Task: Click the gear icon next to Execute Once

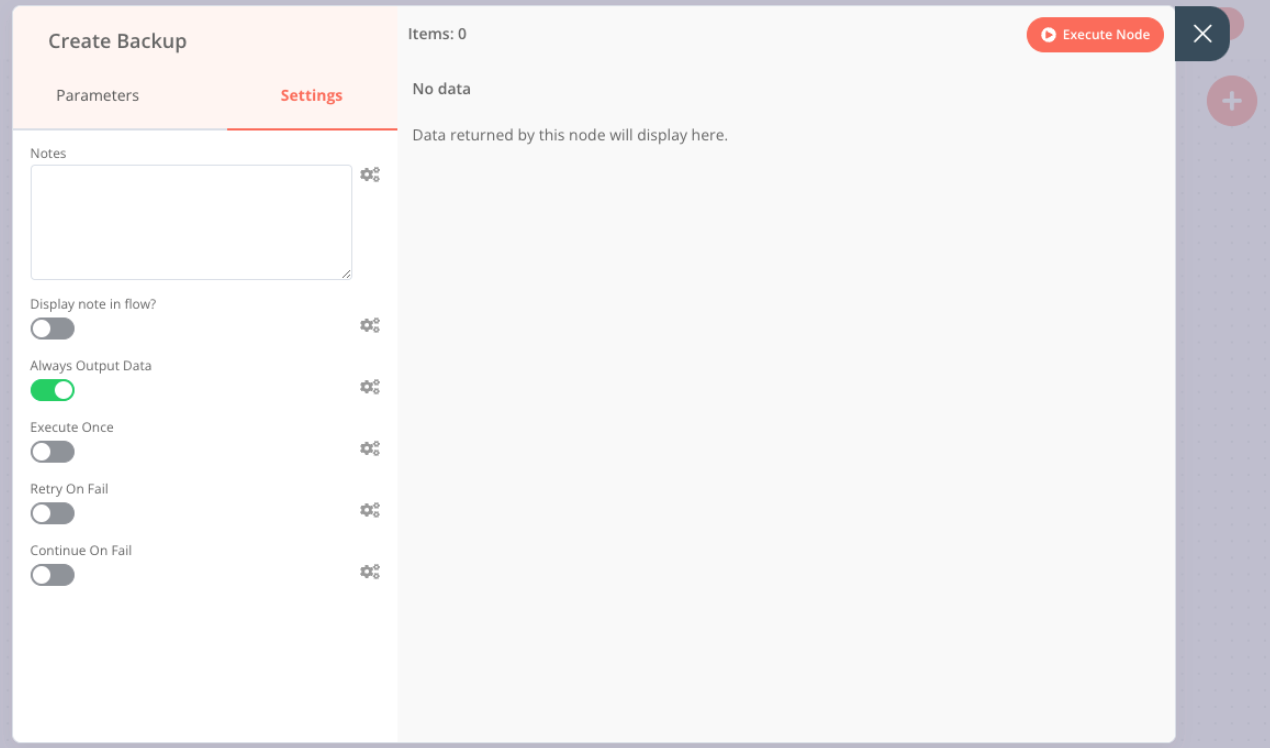Action: (370, 448)
